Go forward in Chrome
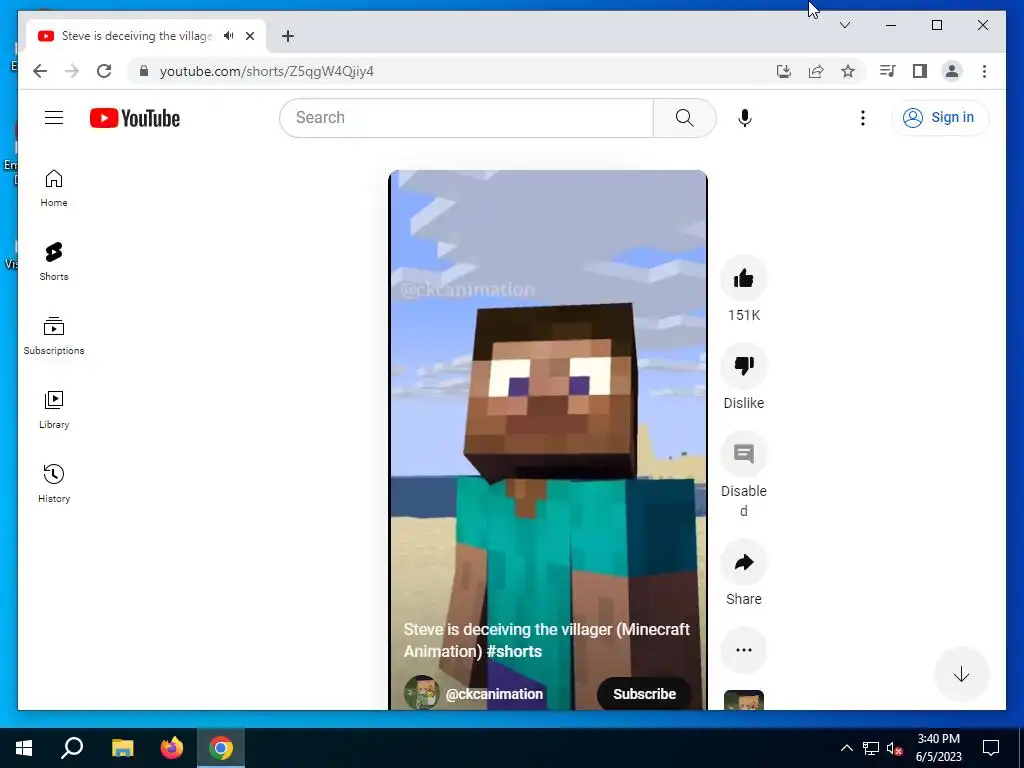The width and height of the screenshot is (1024, 768). (72, 71)
